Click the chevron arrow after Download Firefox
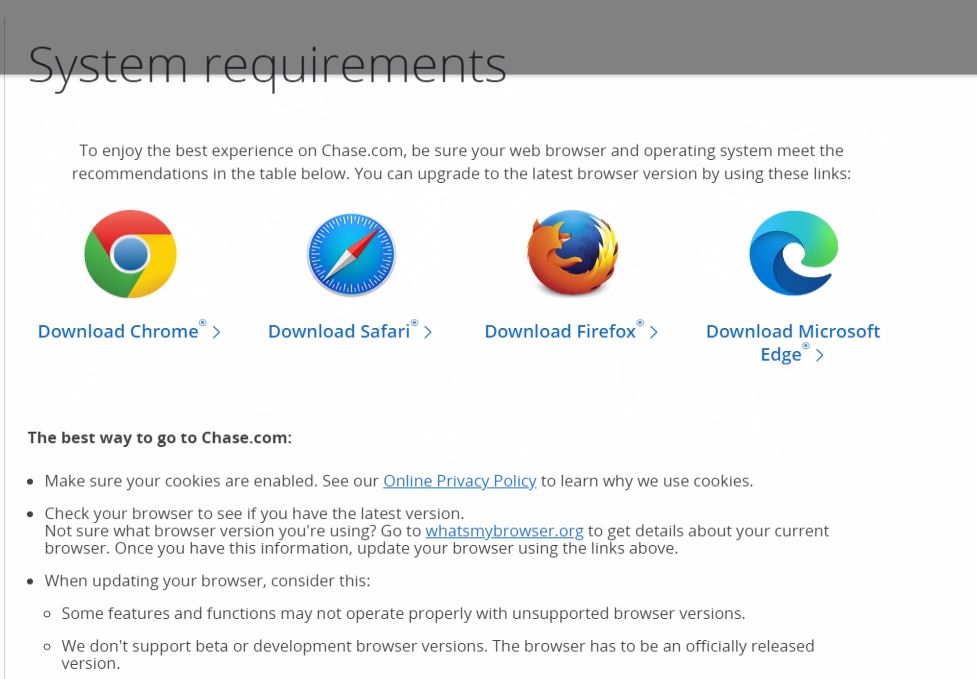Screen dimensions: 977x679 point(654,332)
